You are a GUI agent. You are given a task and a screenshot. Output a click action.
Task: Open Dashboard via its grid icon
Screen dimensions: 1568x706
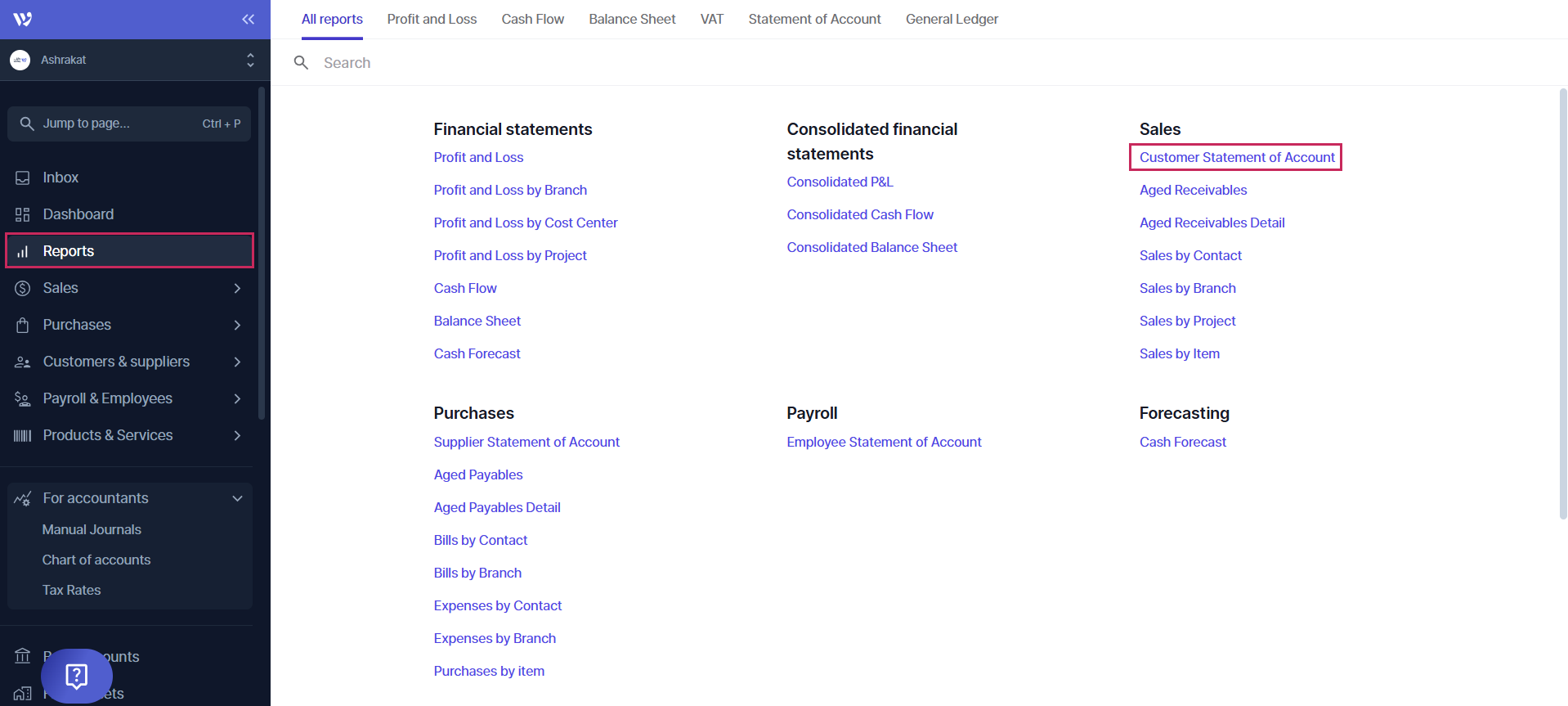pos(23,214)
